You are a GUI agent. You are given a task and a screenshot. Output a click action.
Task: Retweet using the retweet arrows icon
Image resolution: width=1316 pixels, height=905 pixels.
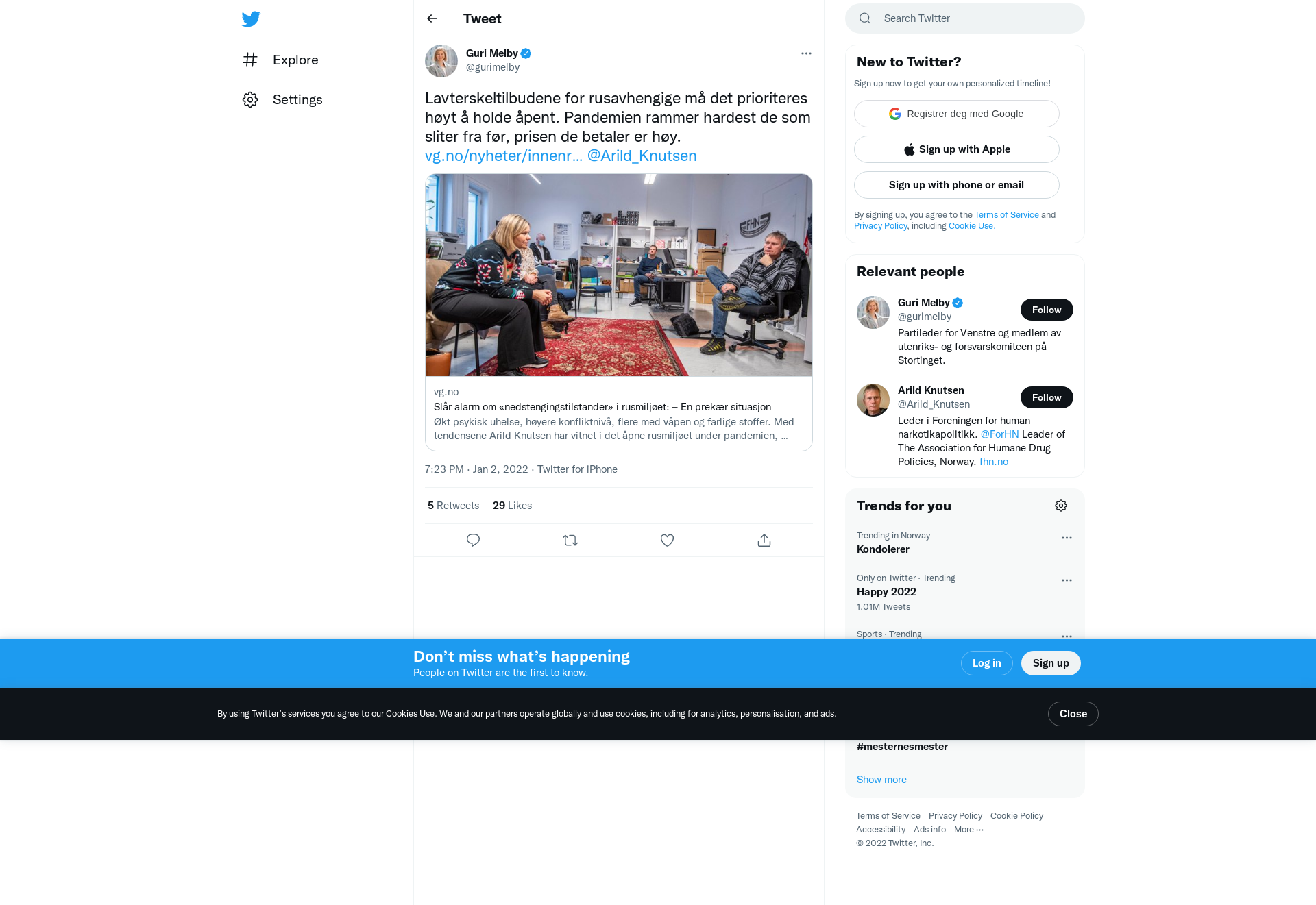pyautogui.click(x=570, y=540)
